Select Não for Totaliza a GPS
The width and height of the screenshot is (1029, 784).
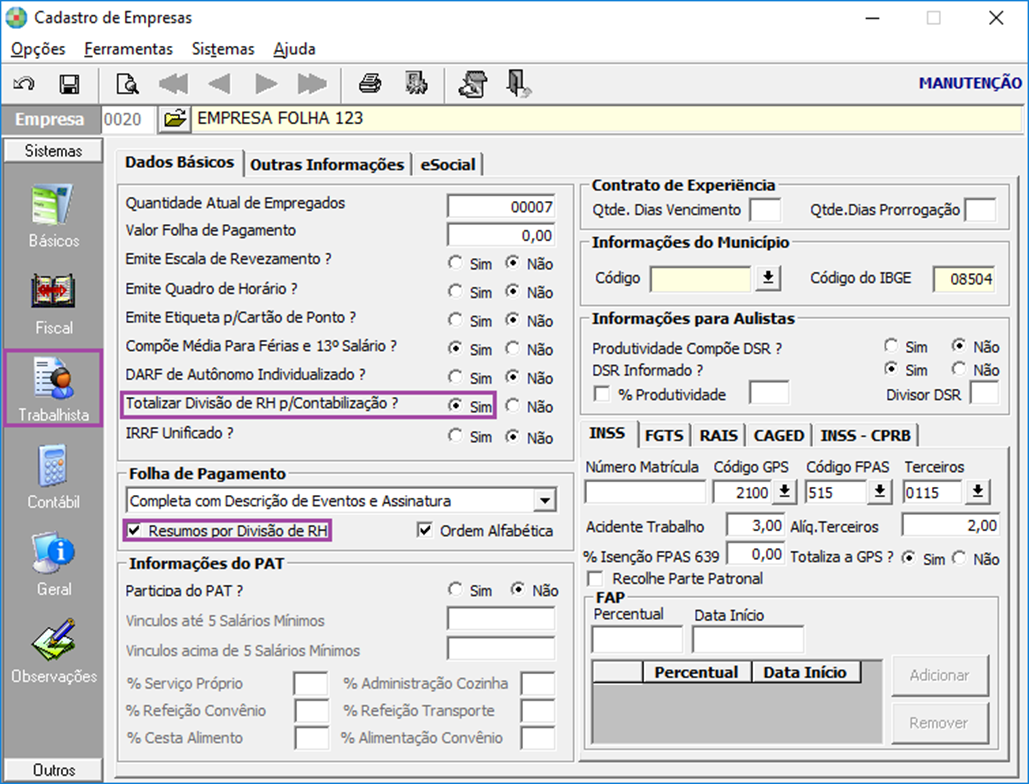click(959, 558)
